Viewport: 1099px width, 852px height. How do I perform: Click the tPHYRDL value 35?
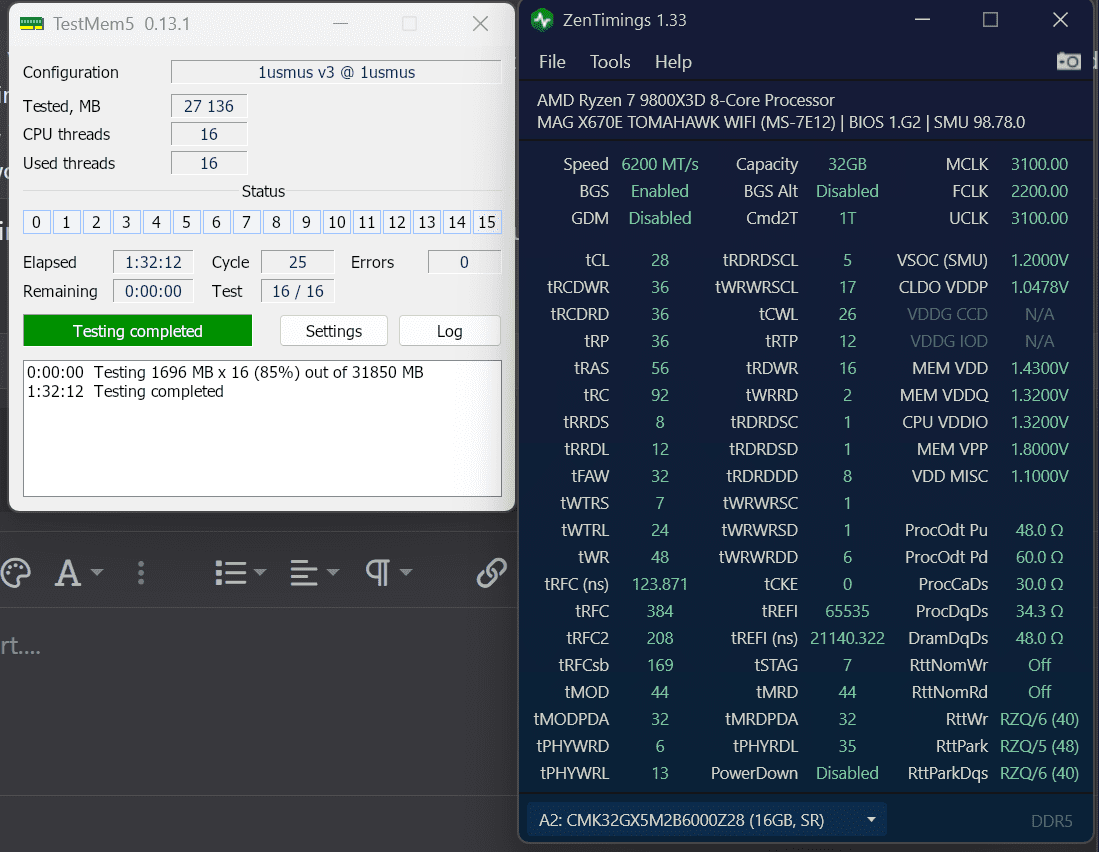847,746
